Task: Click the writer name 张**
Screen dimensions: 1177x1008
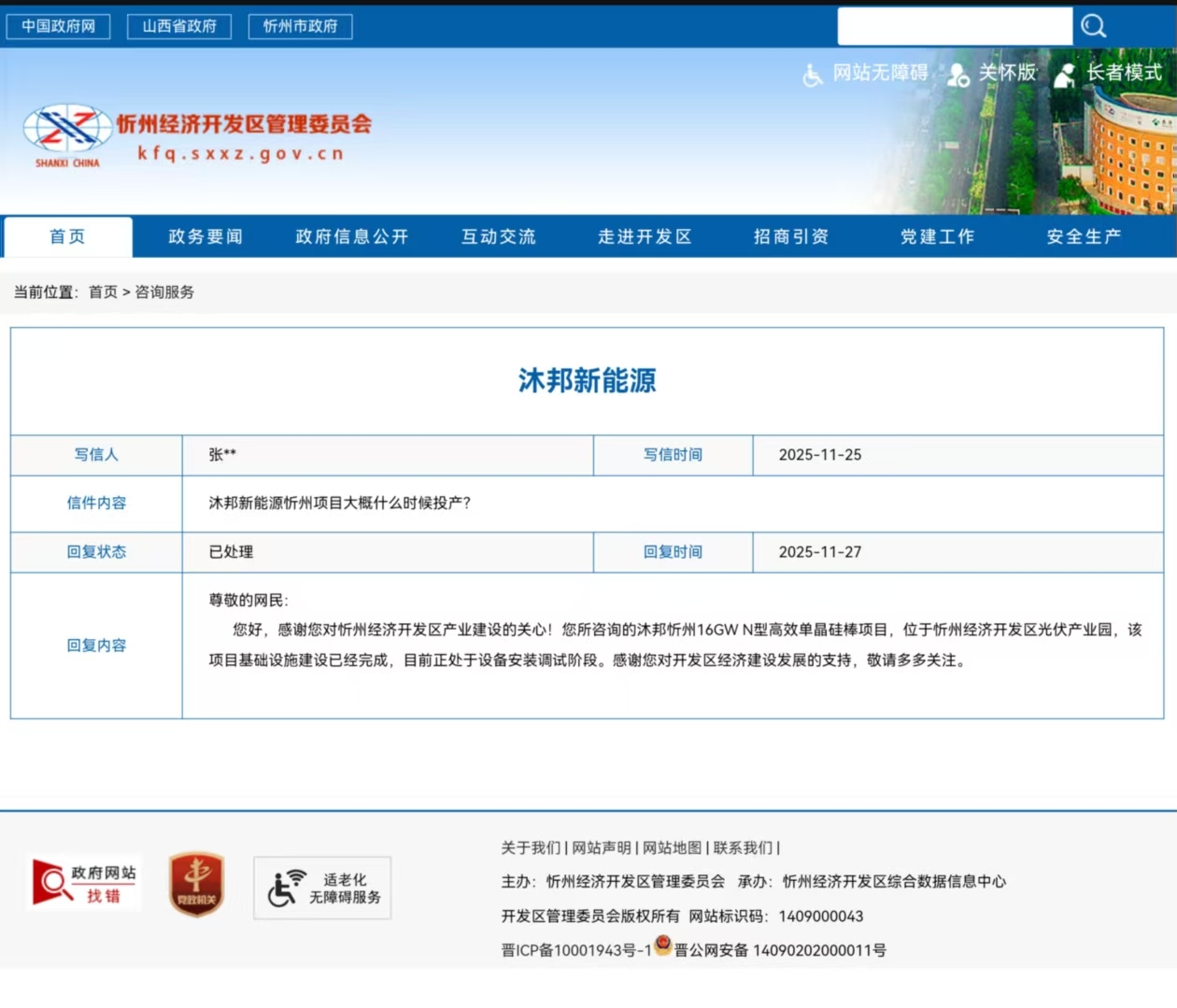Action: point(222,455)
